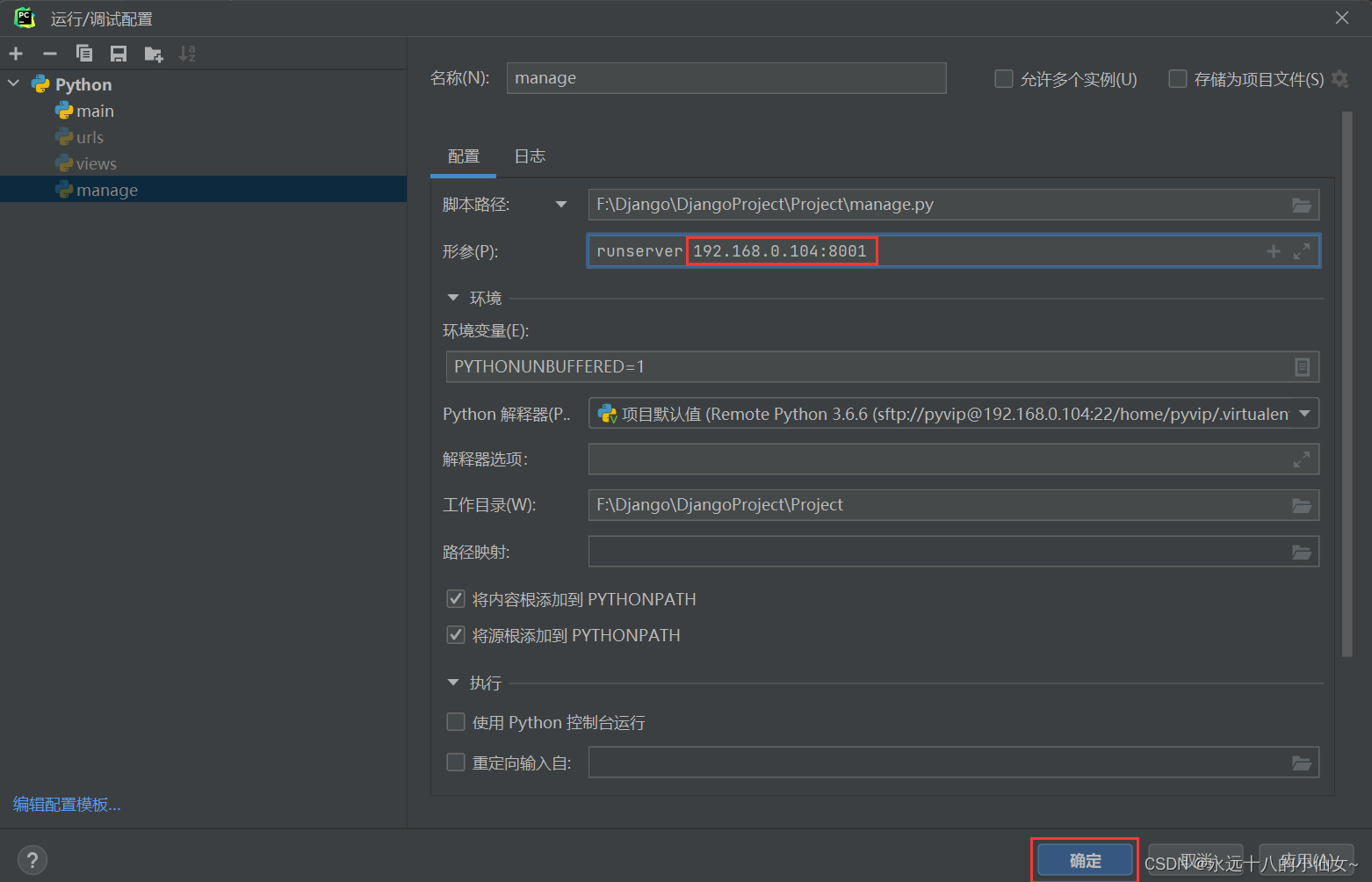Expand the interpreter options field
The width and height of the screenshot is (1372, 882).
pyautogui.click(x=1302, y=459)
